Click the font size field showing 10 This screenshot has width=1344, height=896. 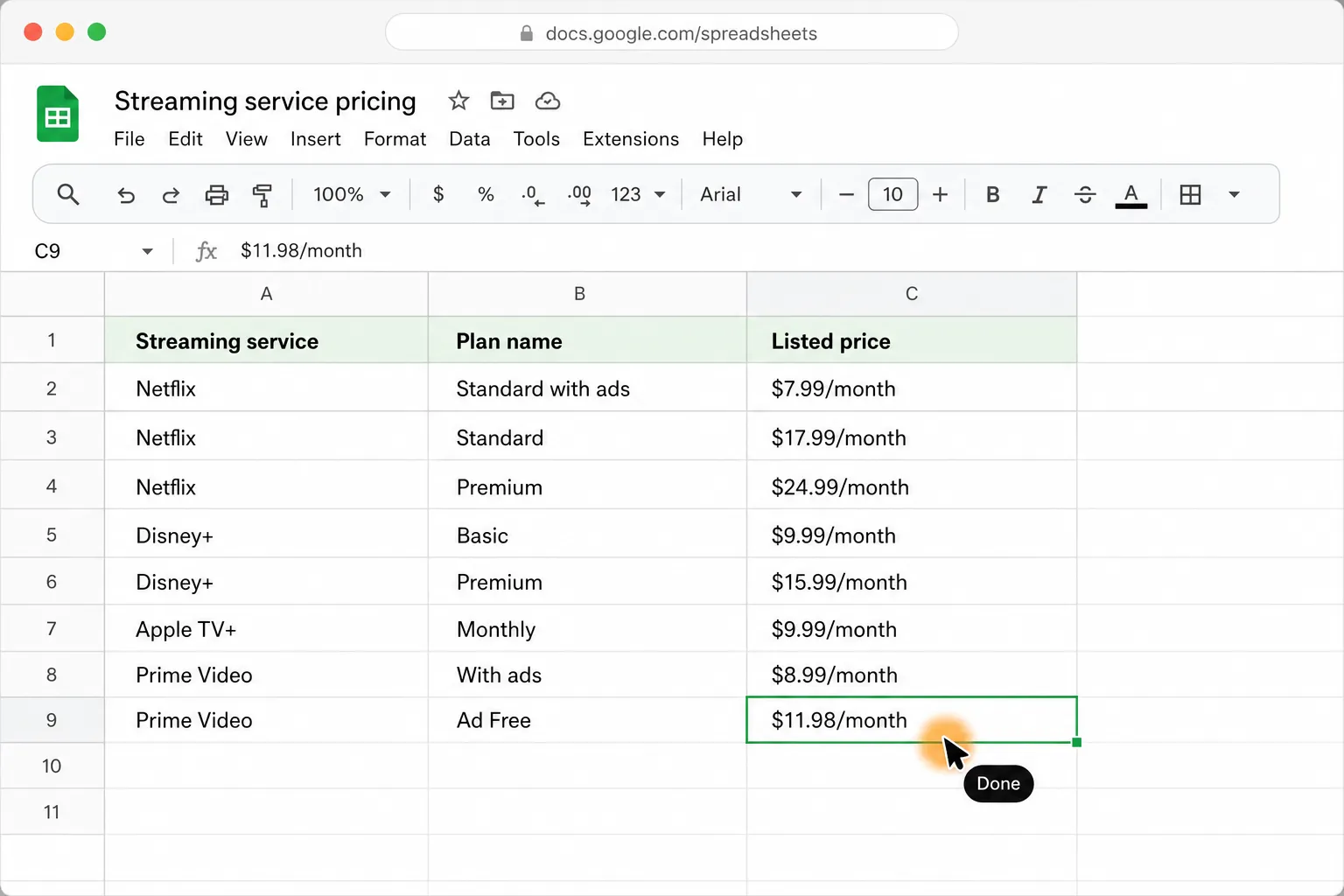coord(892,194)
